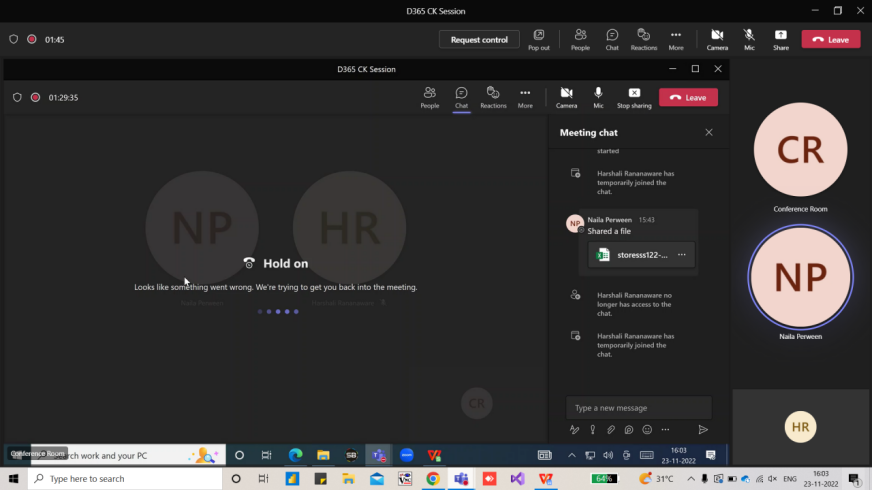The width and height of the screenshot is (872, 491).
Task: Open Microsoft Teams on bottom taskbar
Action: point(461,479)
